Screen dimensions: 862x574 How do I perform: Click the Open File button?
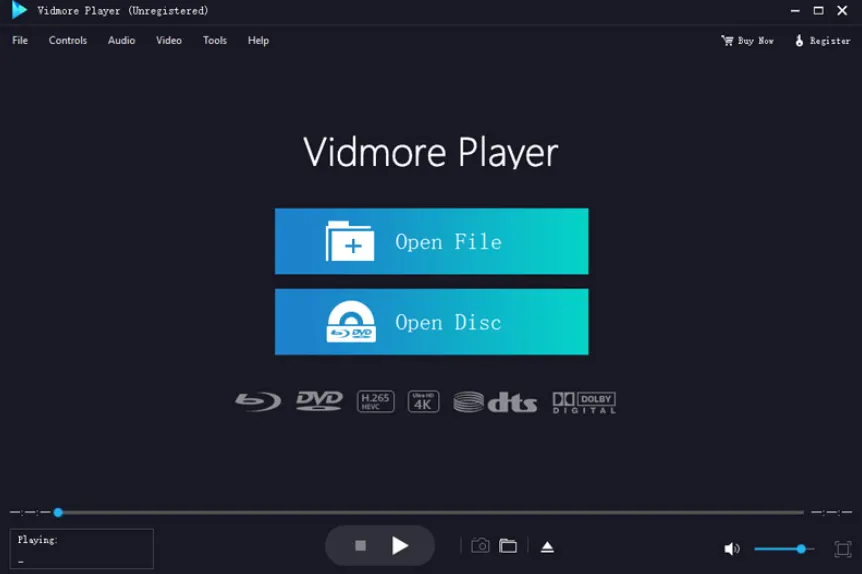pyautogui.click(x=432, y=241)
